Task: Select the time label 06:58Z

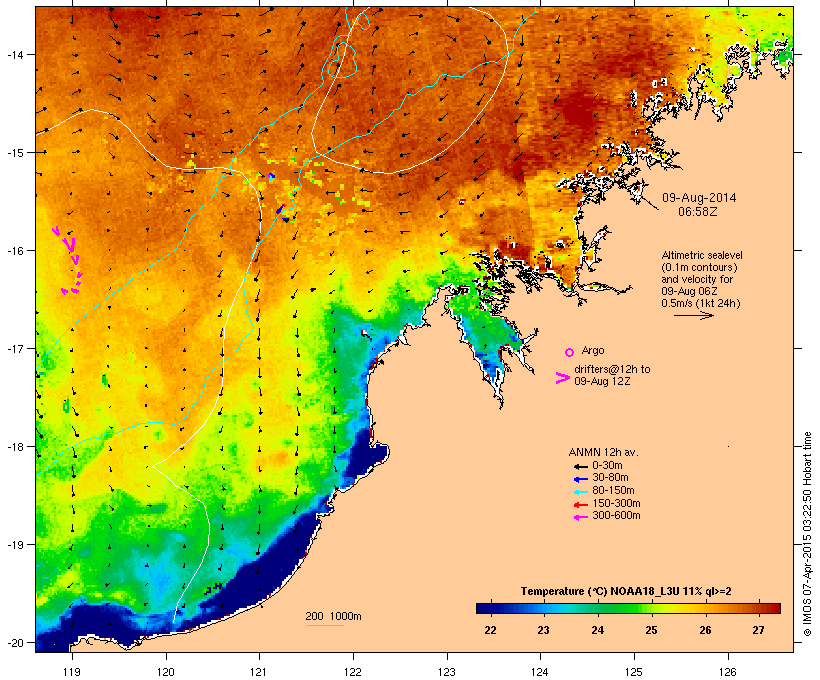Action: coord(698,212)
